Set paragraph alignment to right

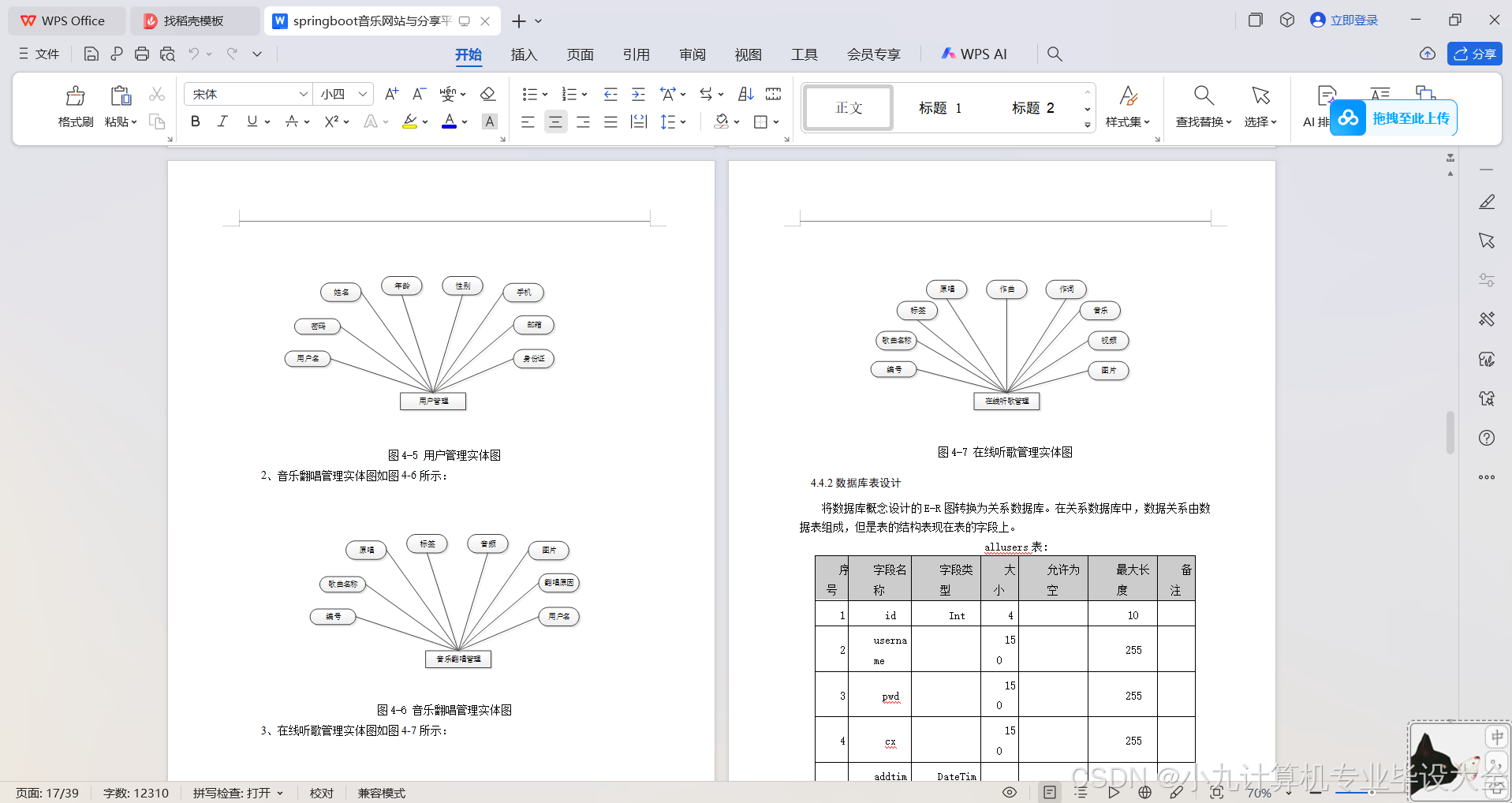point(583,121)
